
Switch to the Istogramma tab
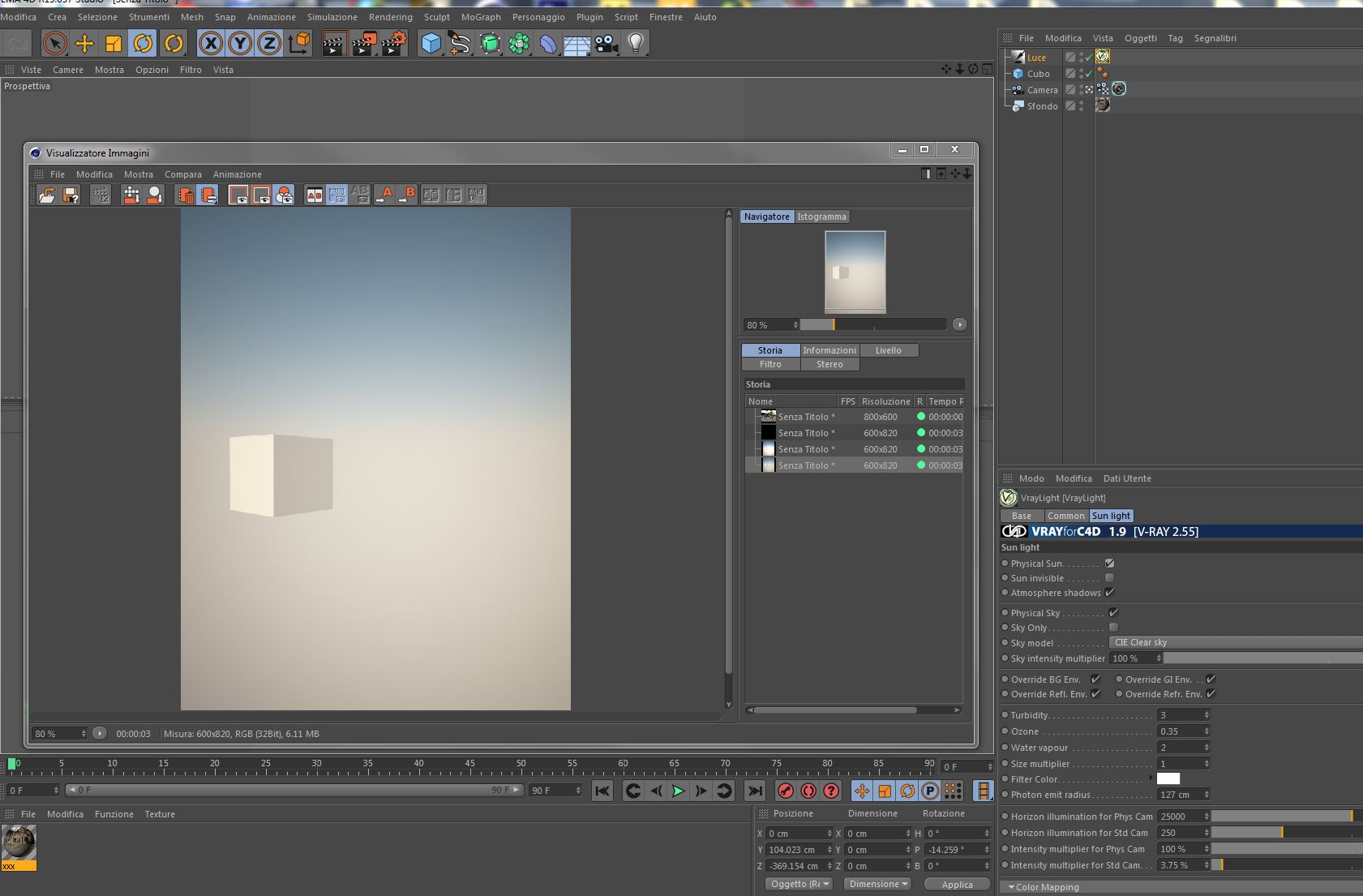point(821,216)
